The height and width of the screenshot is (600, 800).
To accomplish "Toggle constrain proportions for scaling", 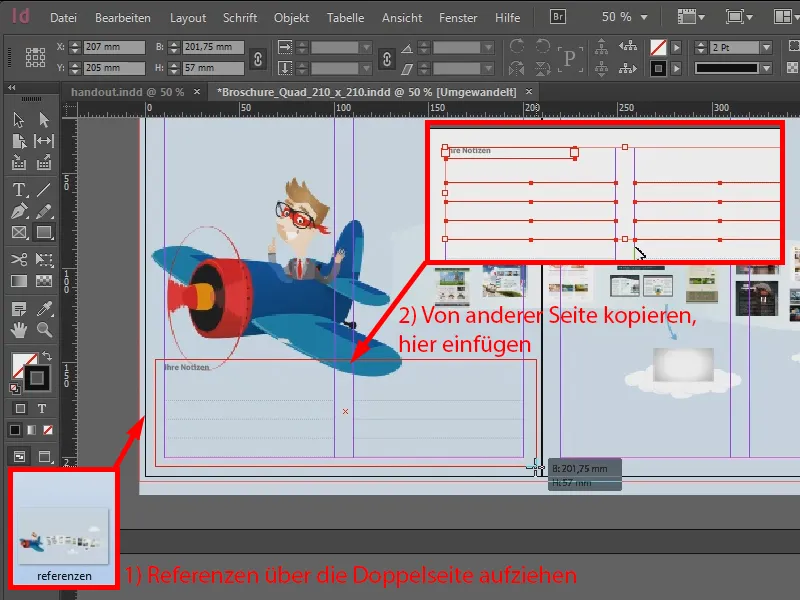I will tap(387, 59).
